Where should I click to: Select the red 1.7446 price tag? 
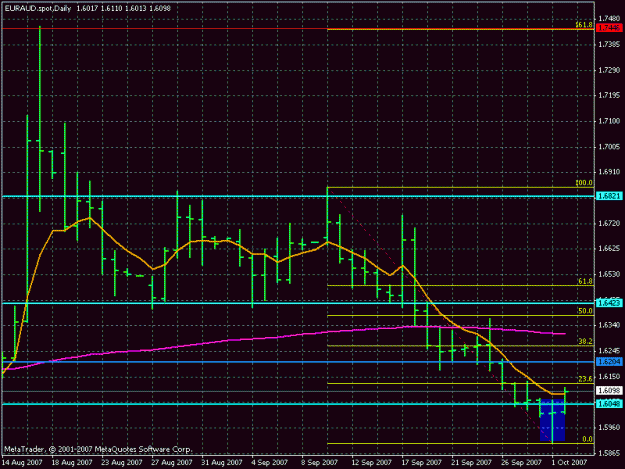tap(609, 28)
